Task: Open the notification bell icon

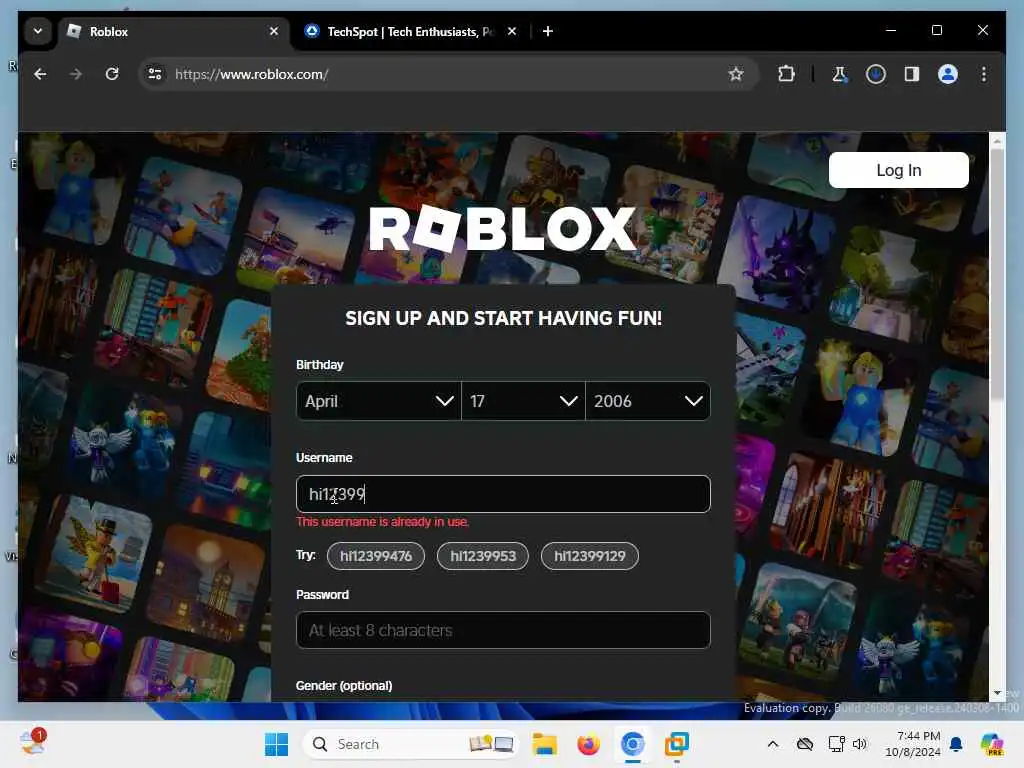Action: coord(956,744)
